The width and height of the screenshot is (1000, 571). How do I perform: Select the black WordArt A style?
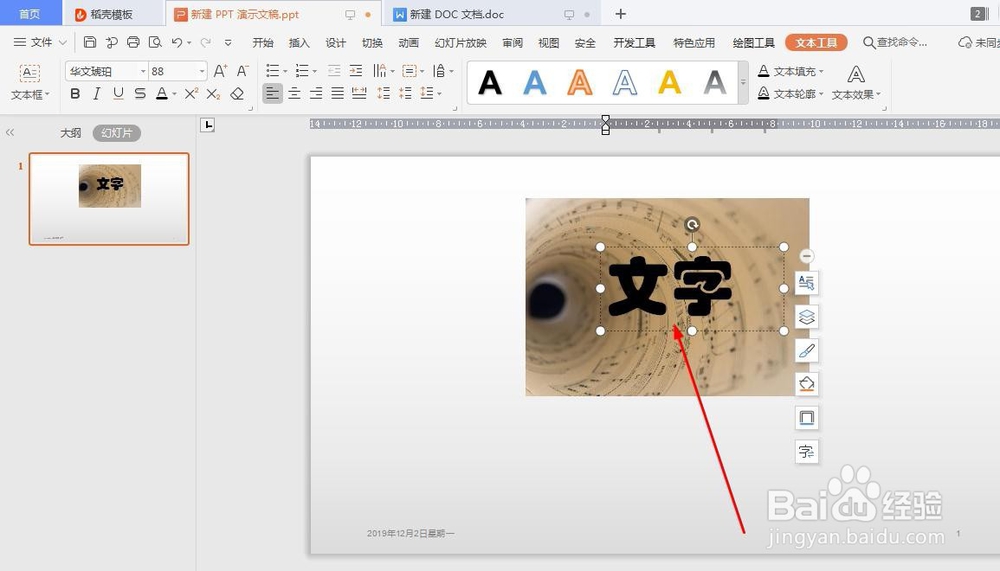click(490, 82)
